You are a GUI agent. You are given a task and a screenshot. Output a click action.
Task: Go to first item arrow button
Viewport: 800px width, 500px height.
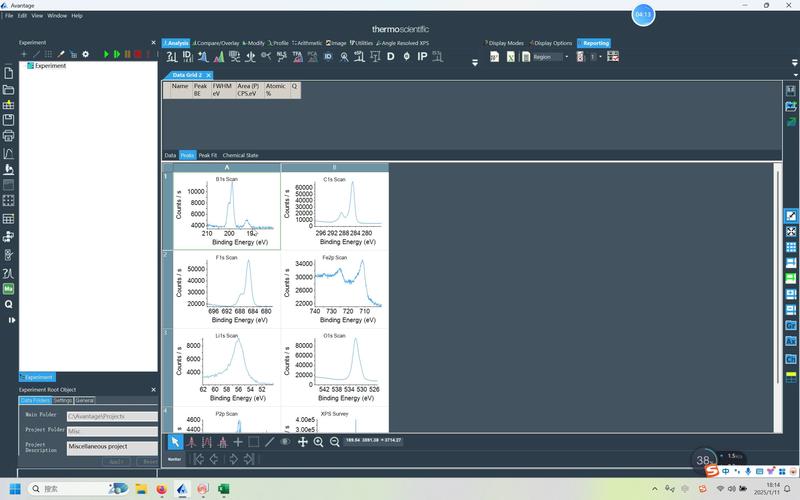pyautogui.click(x=198, y=459)
